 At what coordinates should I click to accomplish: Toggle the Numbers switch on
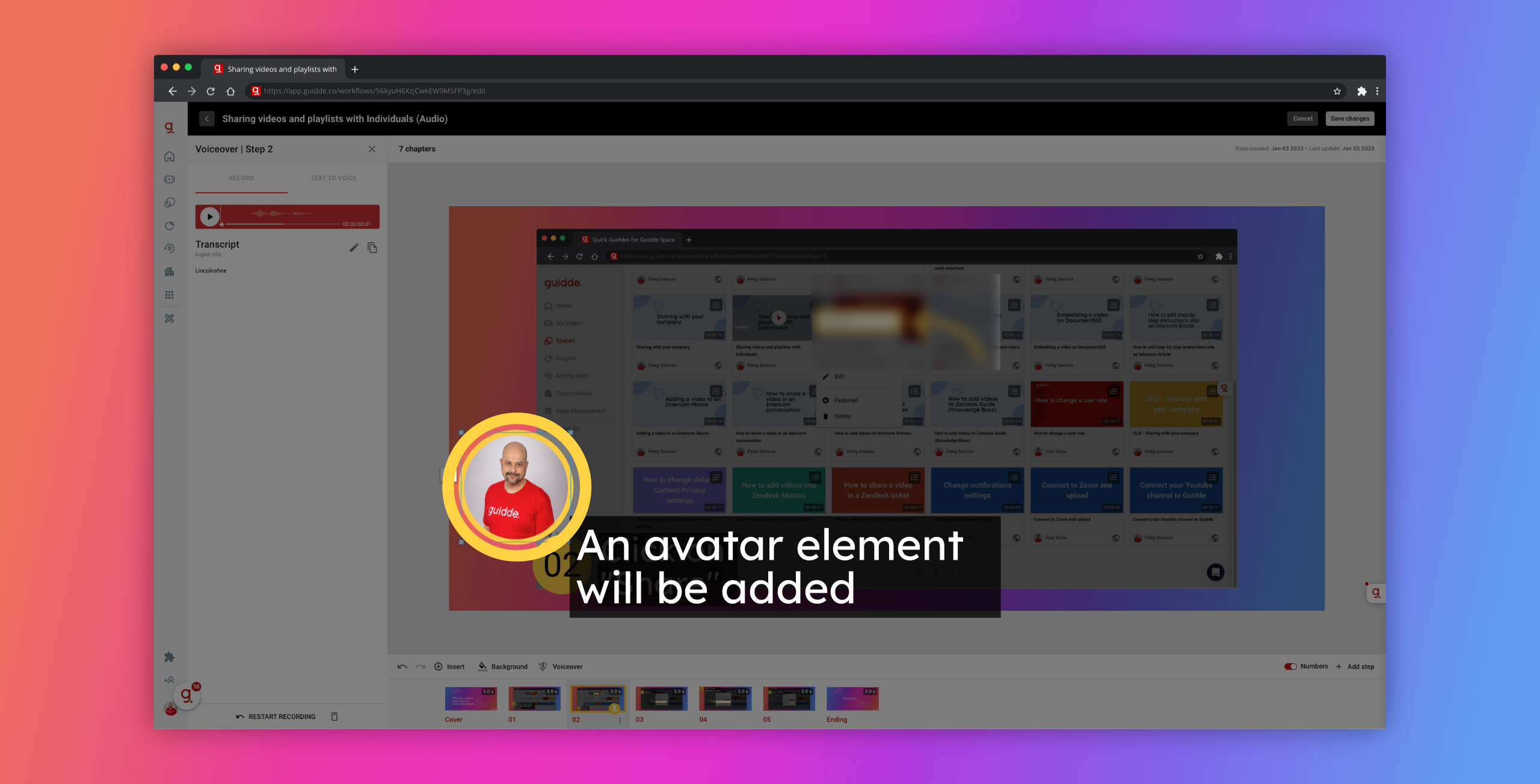point(1291,666)
